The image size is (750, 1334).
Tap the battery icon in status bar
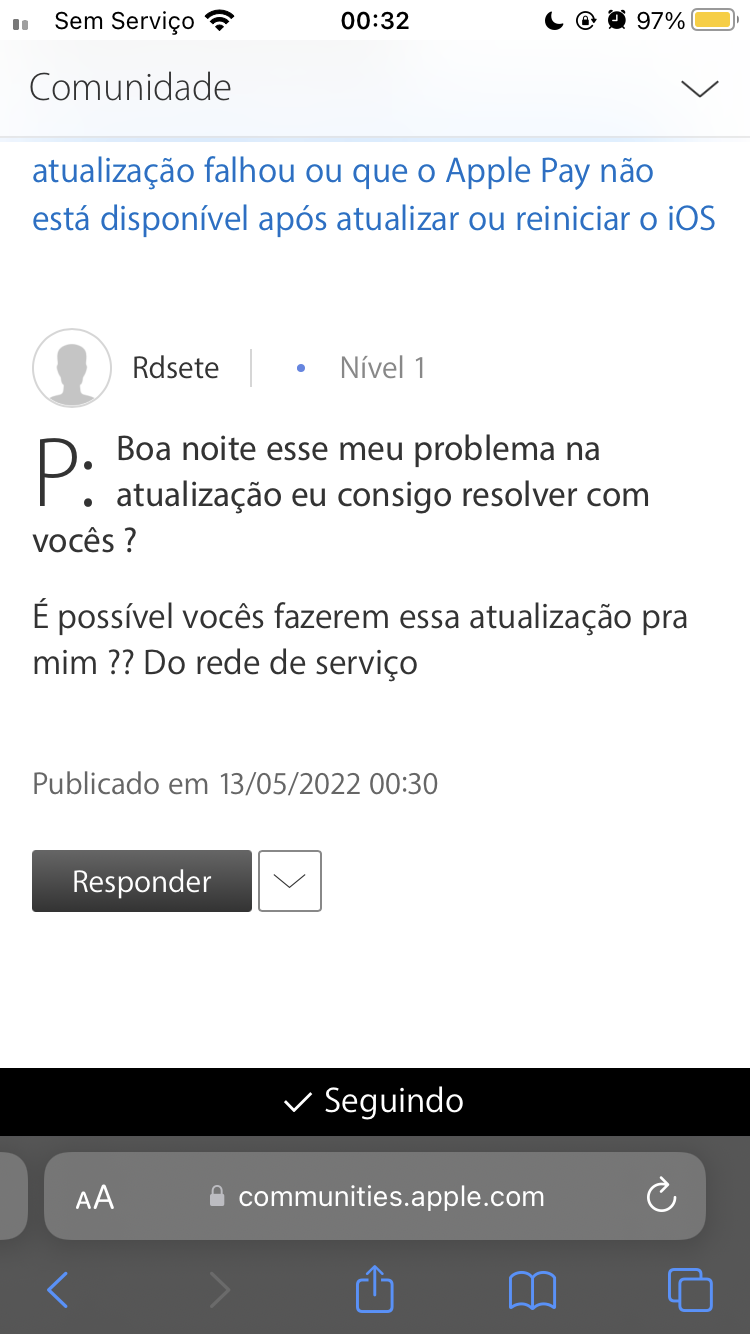point(714,20)
